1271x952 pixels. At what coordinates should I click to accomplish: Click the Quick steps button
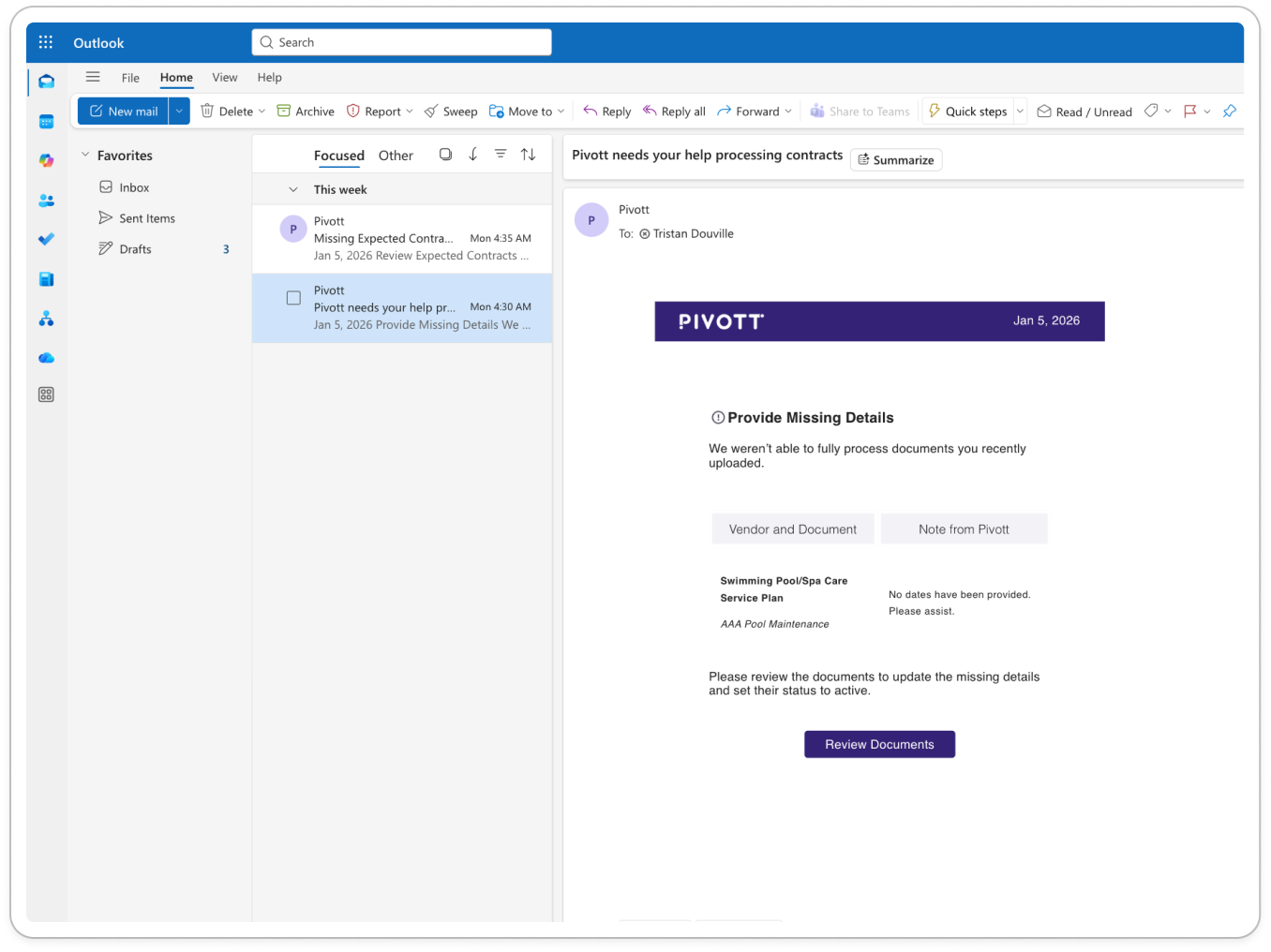click(968, 111)
